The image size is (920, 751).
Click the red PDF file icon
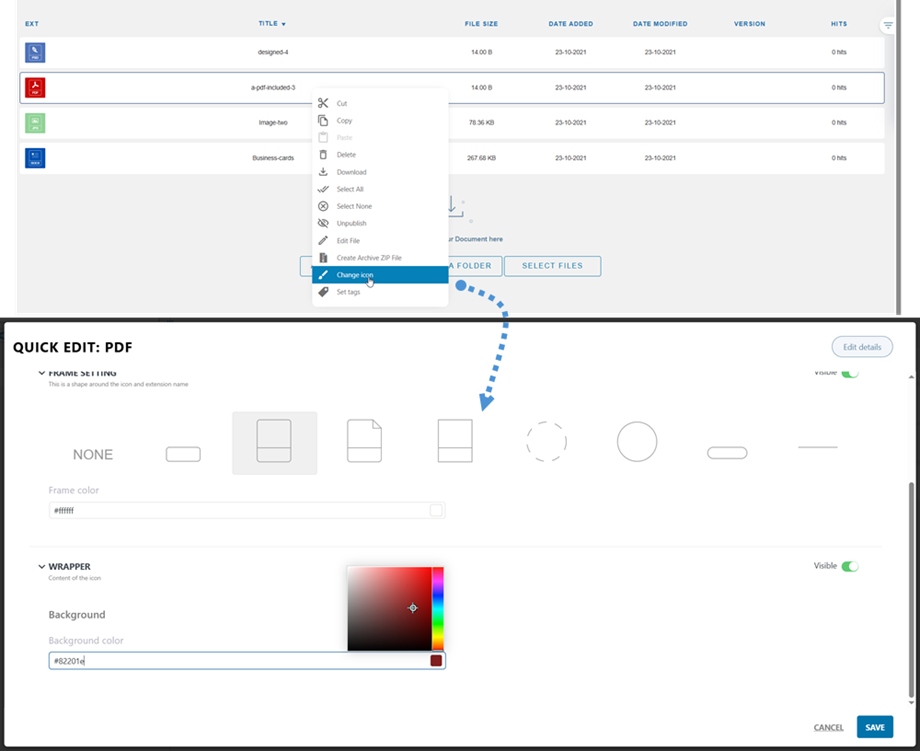pos(35,88)
